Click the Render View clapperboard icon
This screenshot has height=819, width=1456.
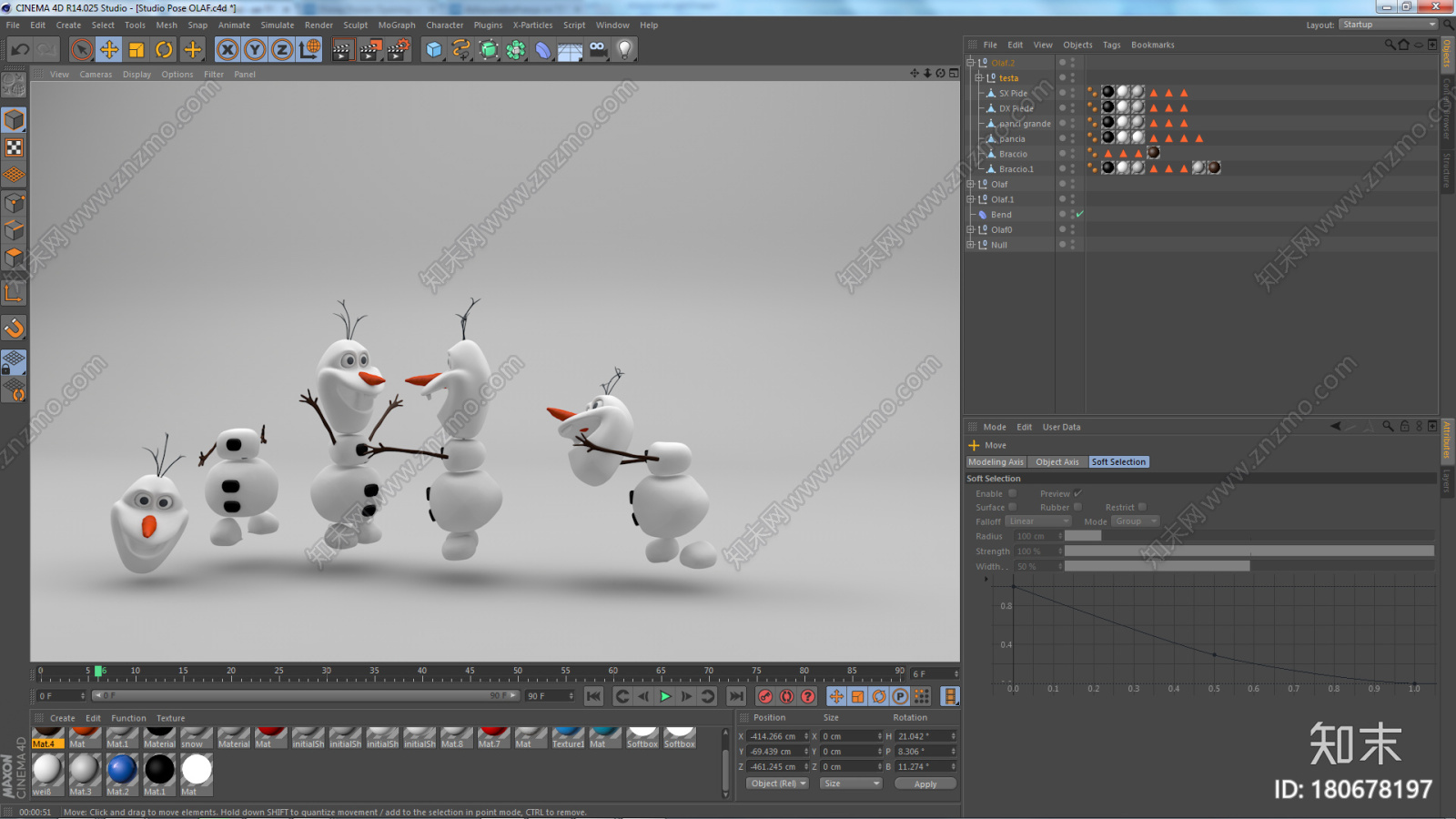[342, 49]
